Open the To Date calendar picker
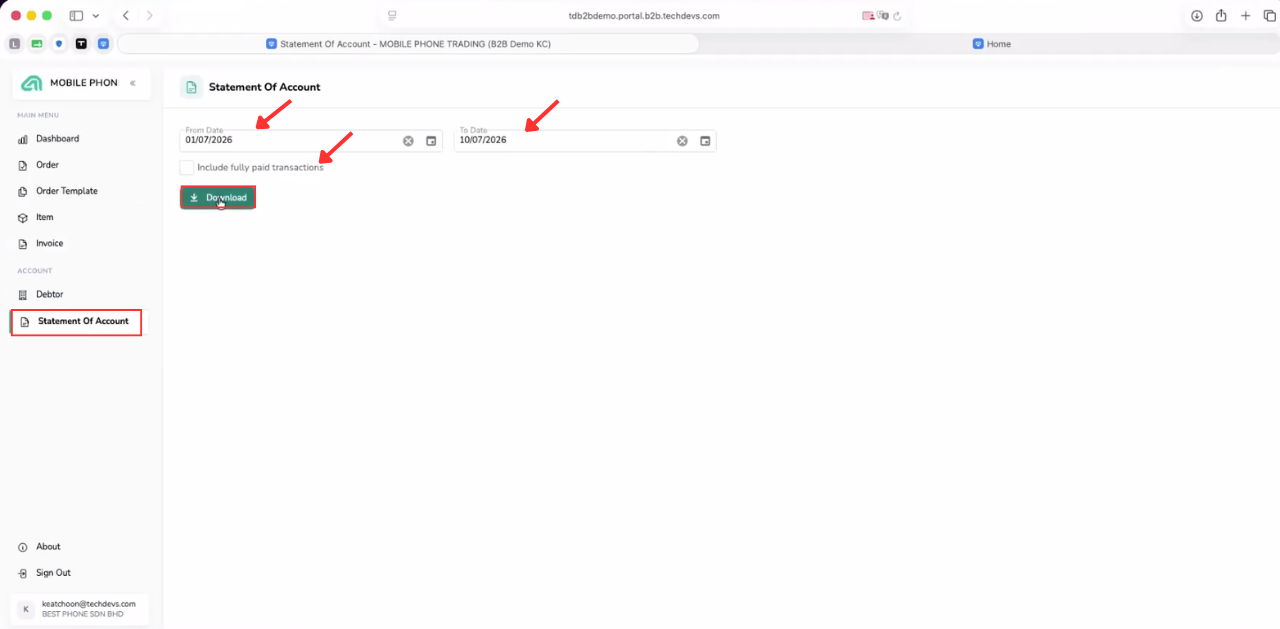This screenshot has width=1280, height=629. click(705, 141)
